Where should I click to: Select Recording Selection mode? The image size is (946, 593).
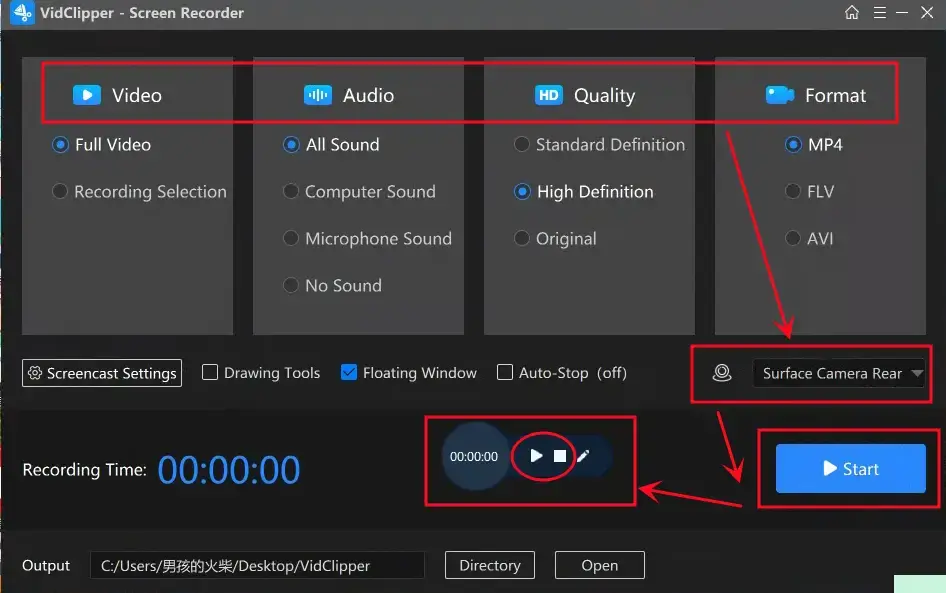pyautogui.click(x=139, y=192)
